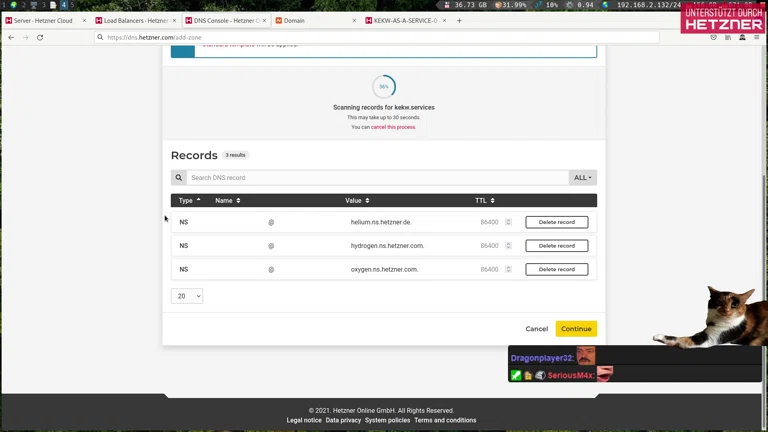Viewport: 768px width, 432px height.
Task: Reload the page with the refresh icon
Action: (40, 37)
